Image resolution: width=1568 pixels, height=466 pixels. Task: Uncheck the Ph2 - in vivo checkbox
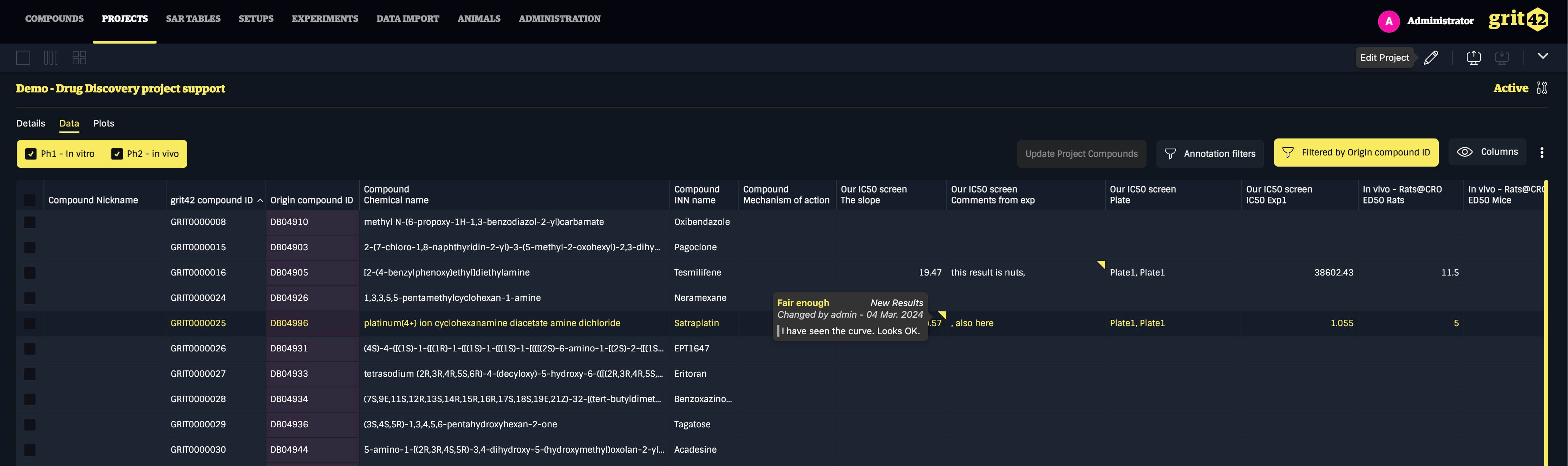tap(117, 154)
